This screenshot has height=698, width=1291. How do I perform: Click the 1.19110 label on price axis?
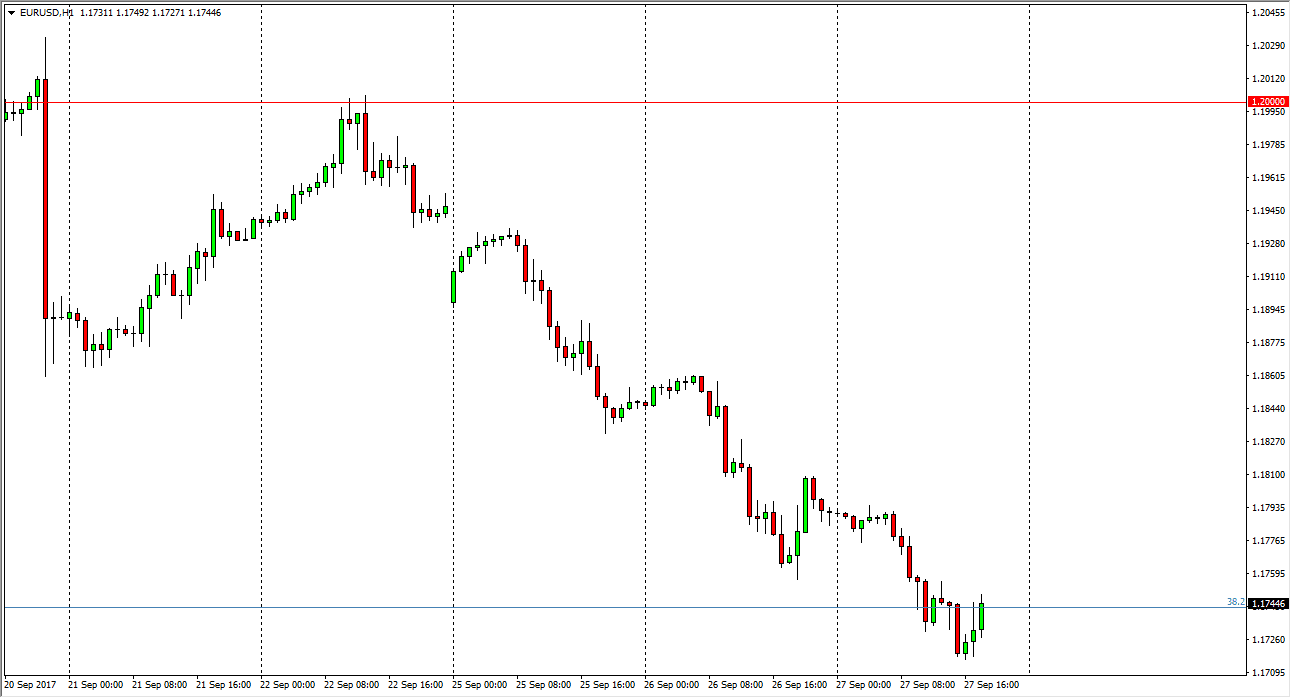(x=1268, y=277)
